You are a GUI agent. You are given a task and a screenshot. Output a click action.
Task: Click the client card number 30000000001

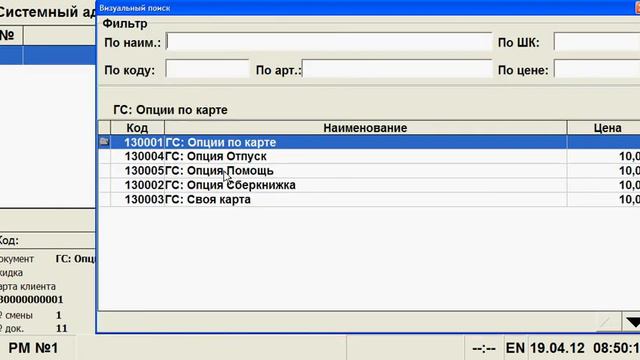(x=31, y=299)
